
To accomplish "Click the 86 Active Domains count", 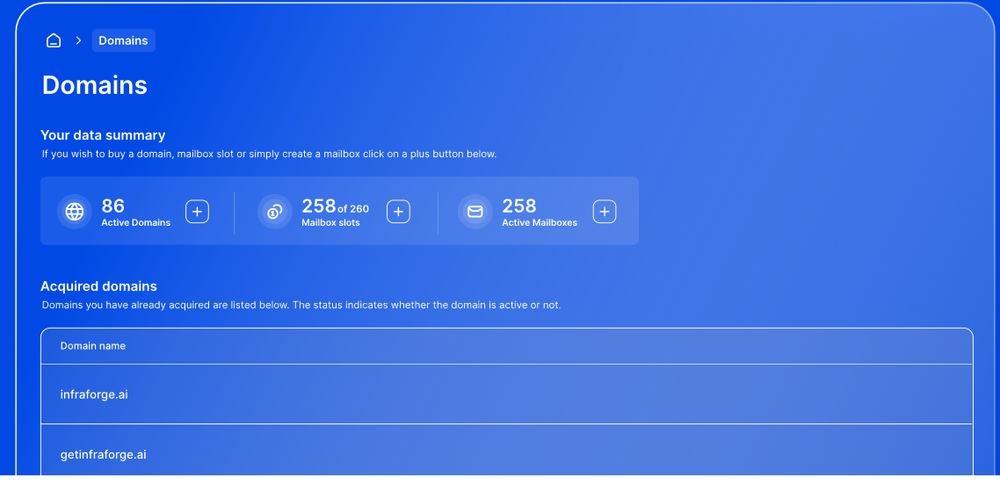I will click(113, 206).
